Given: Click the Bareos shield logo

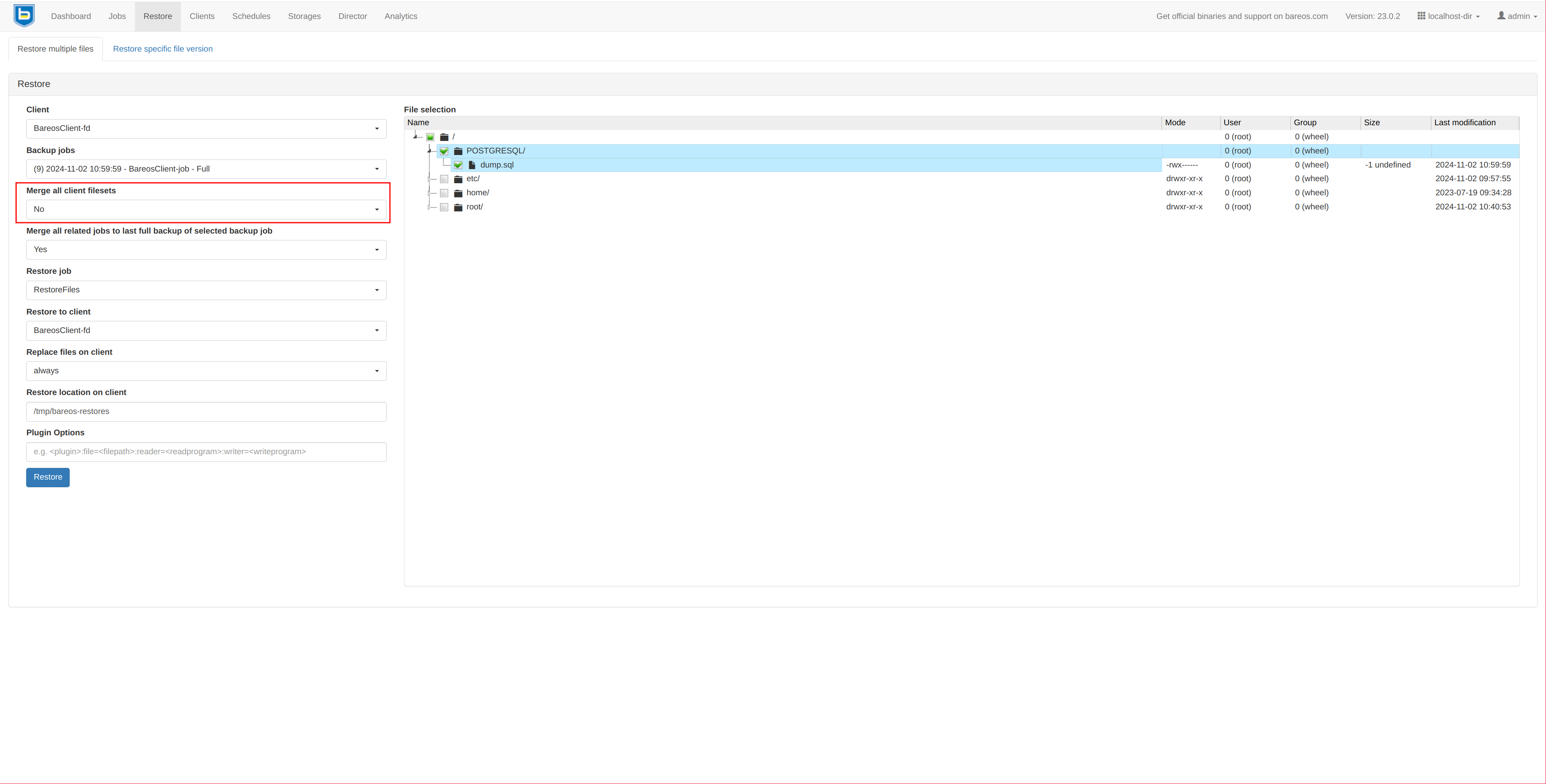Looking at the screenshot, I should (24, 16).
